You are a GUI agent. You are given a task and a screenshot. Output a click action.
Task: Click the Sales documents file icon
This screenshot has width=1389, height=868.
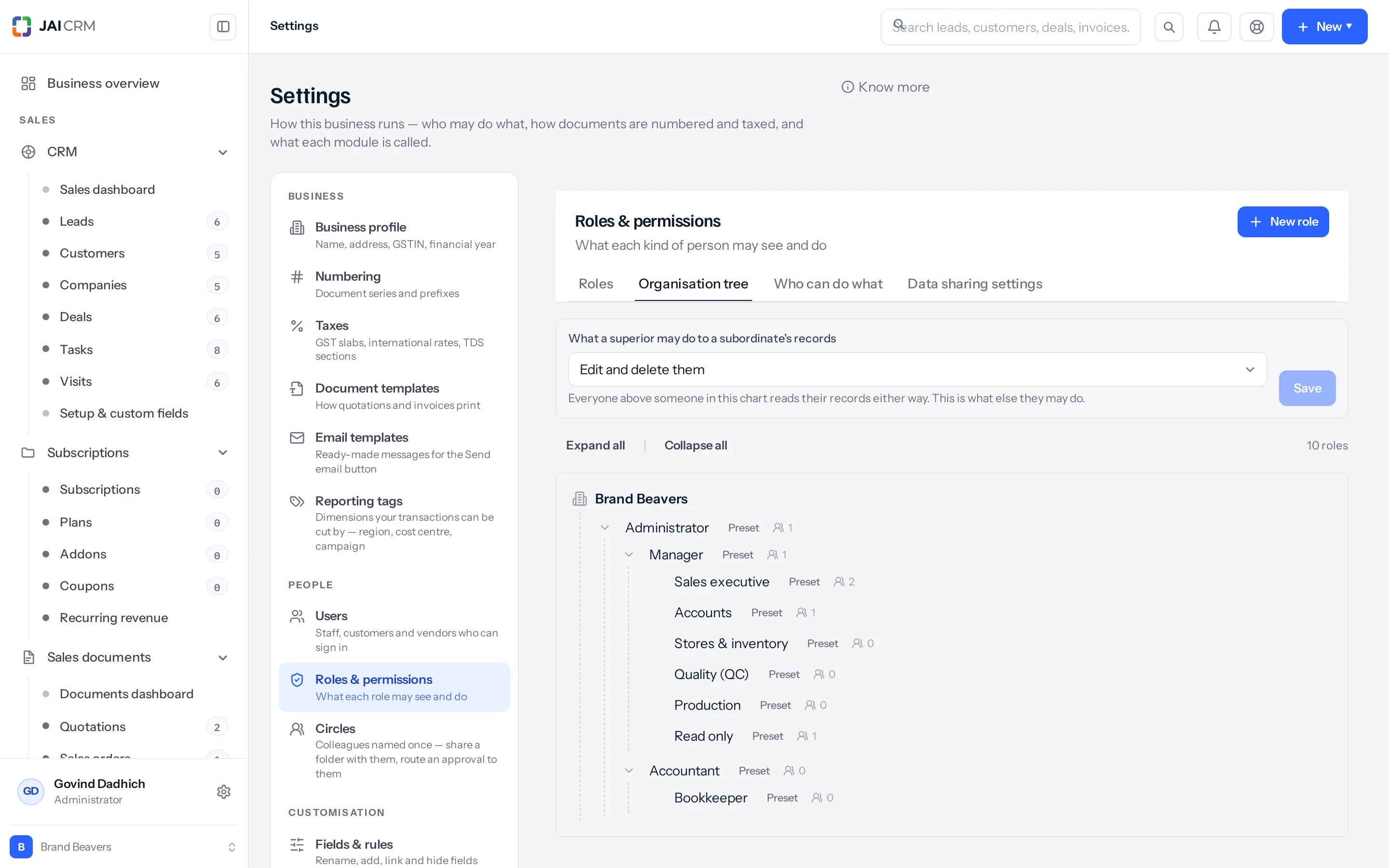[28, 657]
